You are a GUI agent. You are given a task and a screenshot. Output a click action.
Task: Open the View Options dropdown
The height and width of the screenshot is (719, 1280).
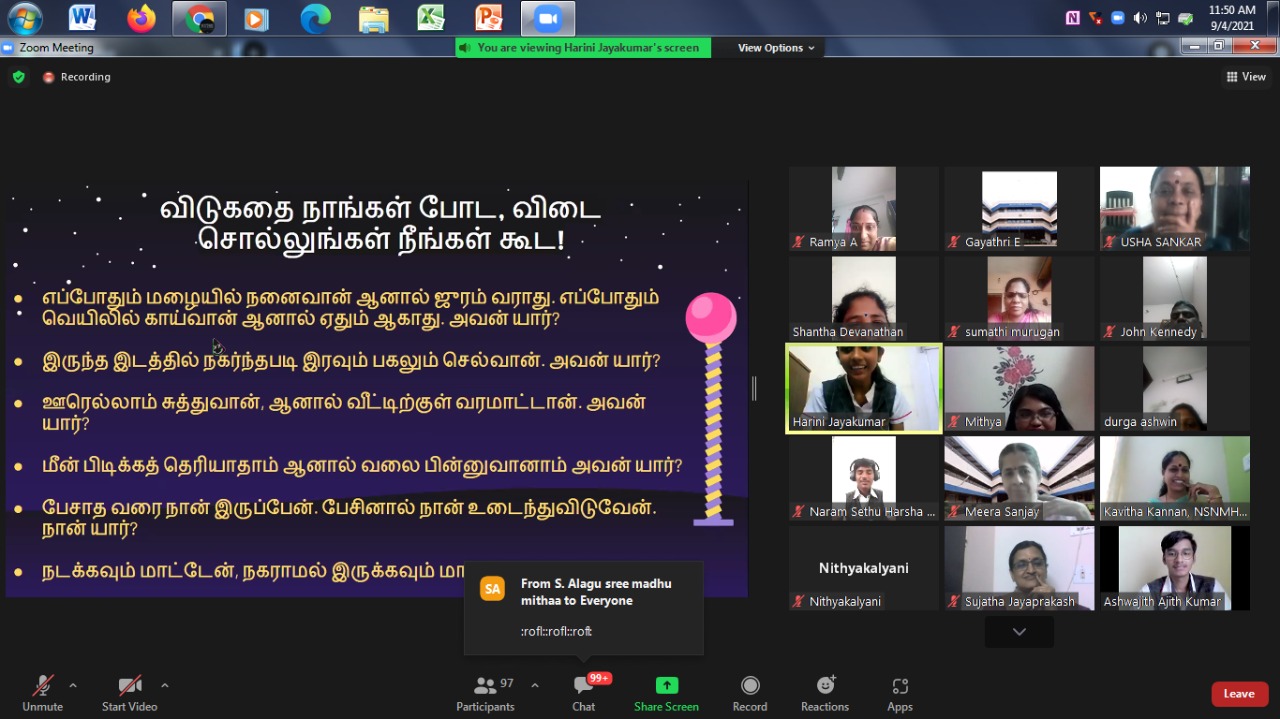tap(776, 48)
